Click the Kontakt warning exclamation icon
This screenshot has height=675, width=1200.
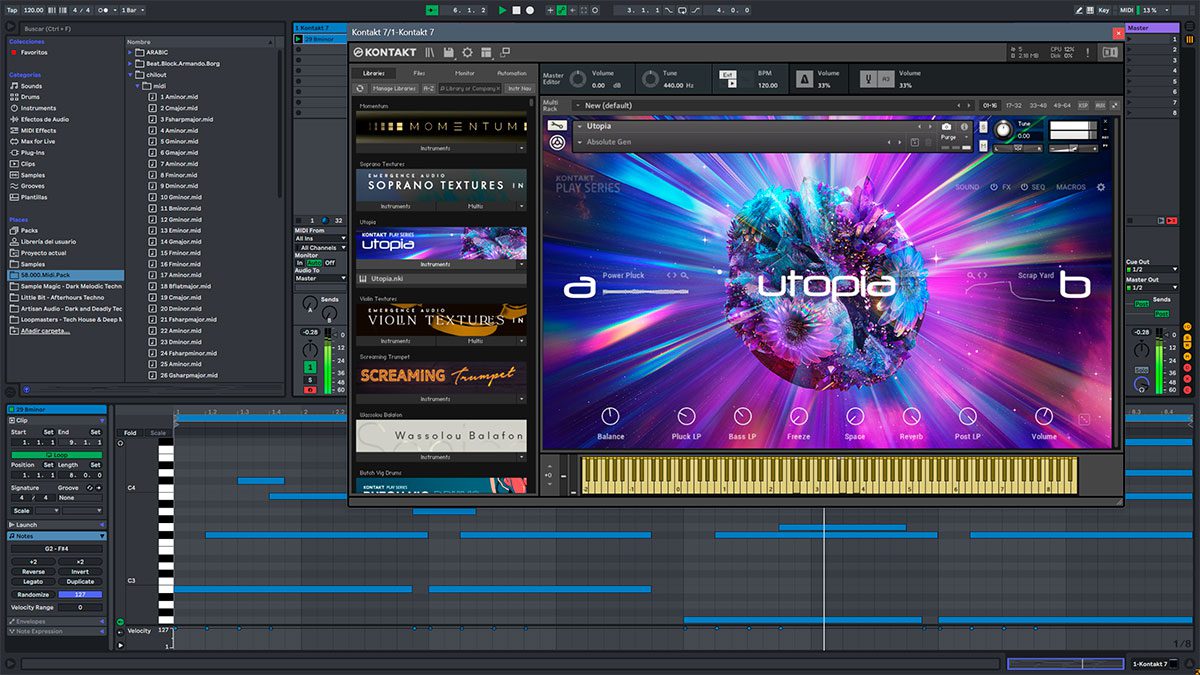(1087, 52)
